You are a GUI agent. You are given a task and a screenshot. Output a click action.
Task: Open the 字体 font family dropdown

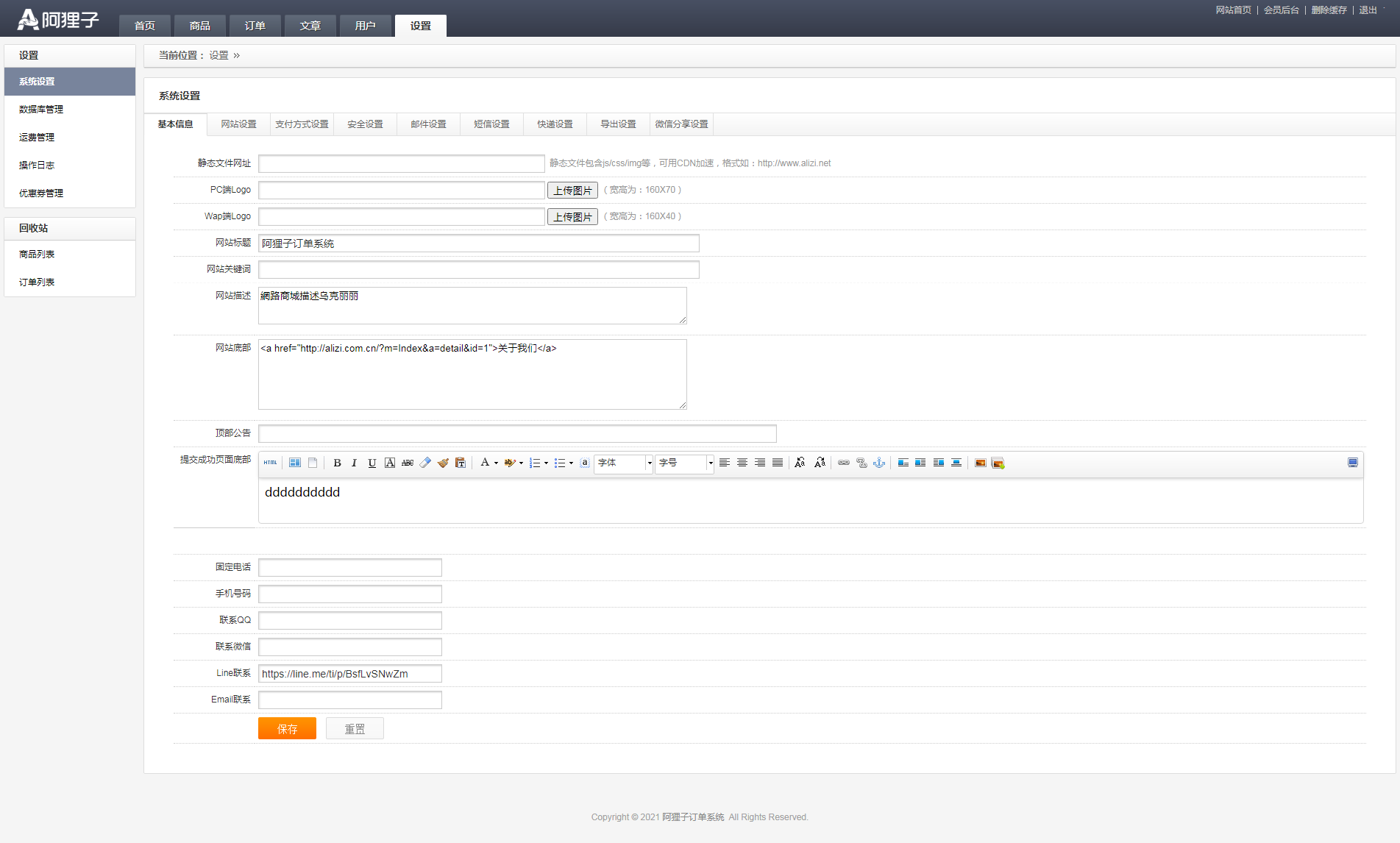coord(623,463)
